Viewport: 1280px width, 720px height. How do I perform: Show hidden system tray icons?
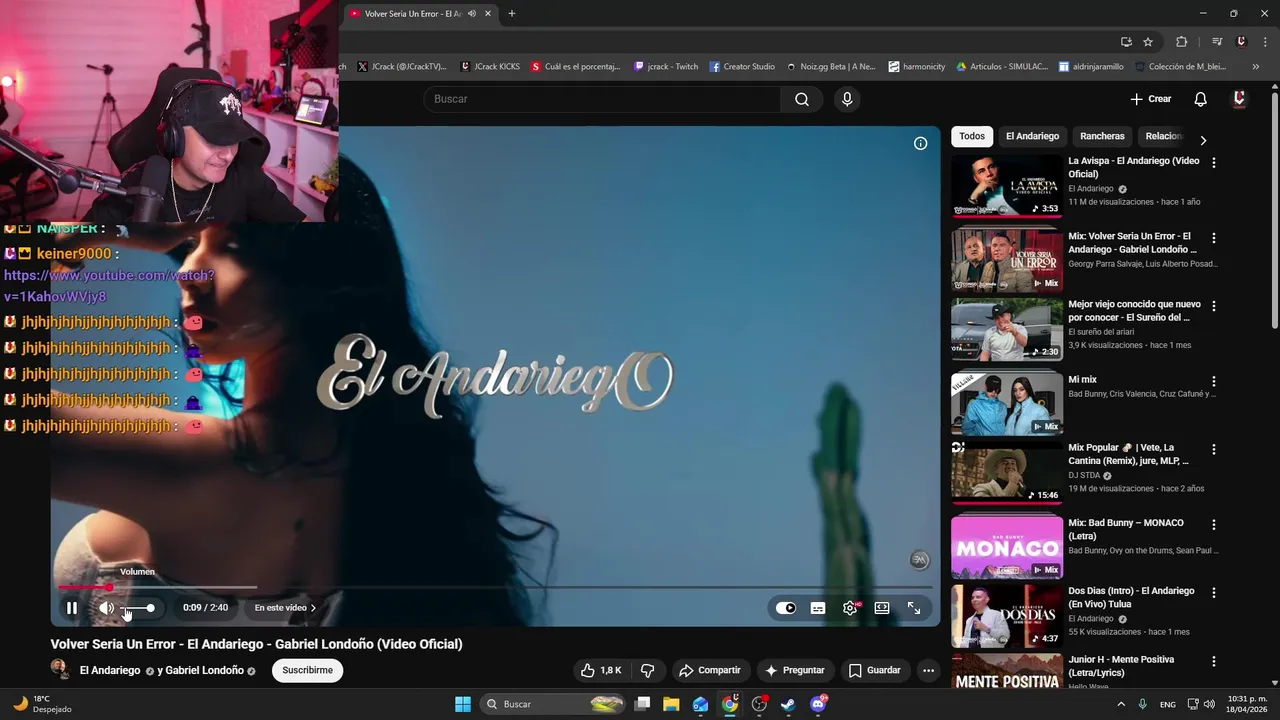[x=1121, y=704]
